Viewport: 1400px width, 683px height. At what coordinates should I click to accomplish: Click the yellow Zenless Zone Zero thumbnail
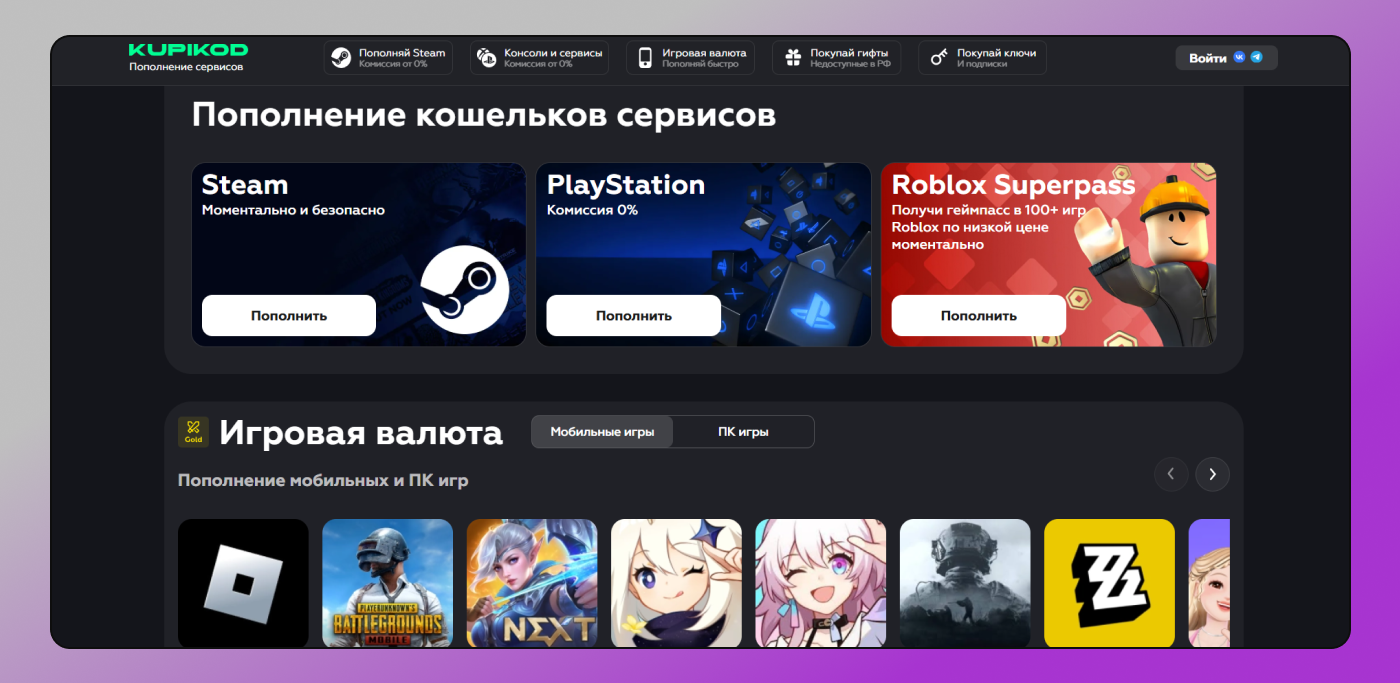pos(1109,583)
